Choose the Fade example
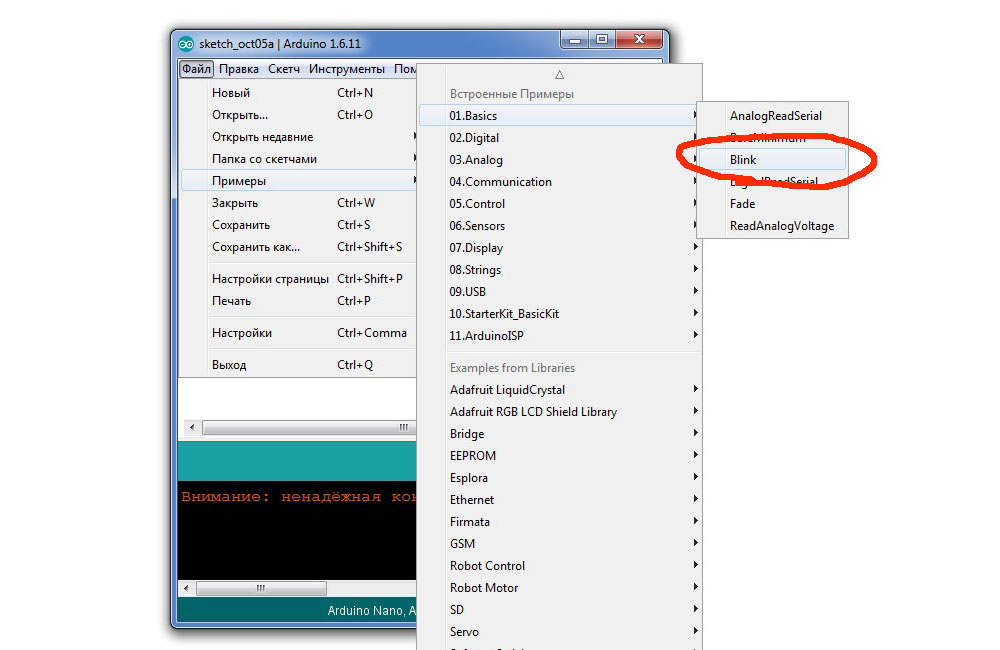The height and width of the screenshot is (650, 1000). (743, 204)
